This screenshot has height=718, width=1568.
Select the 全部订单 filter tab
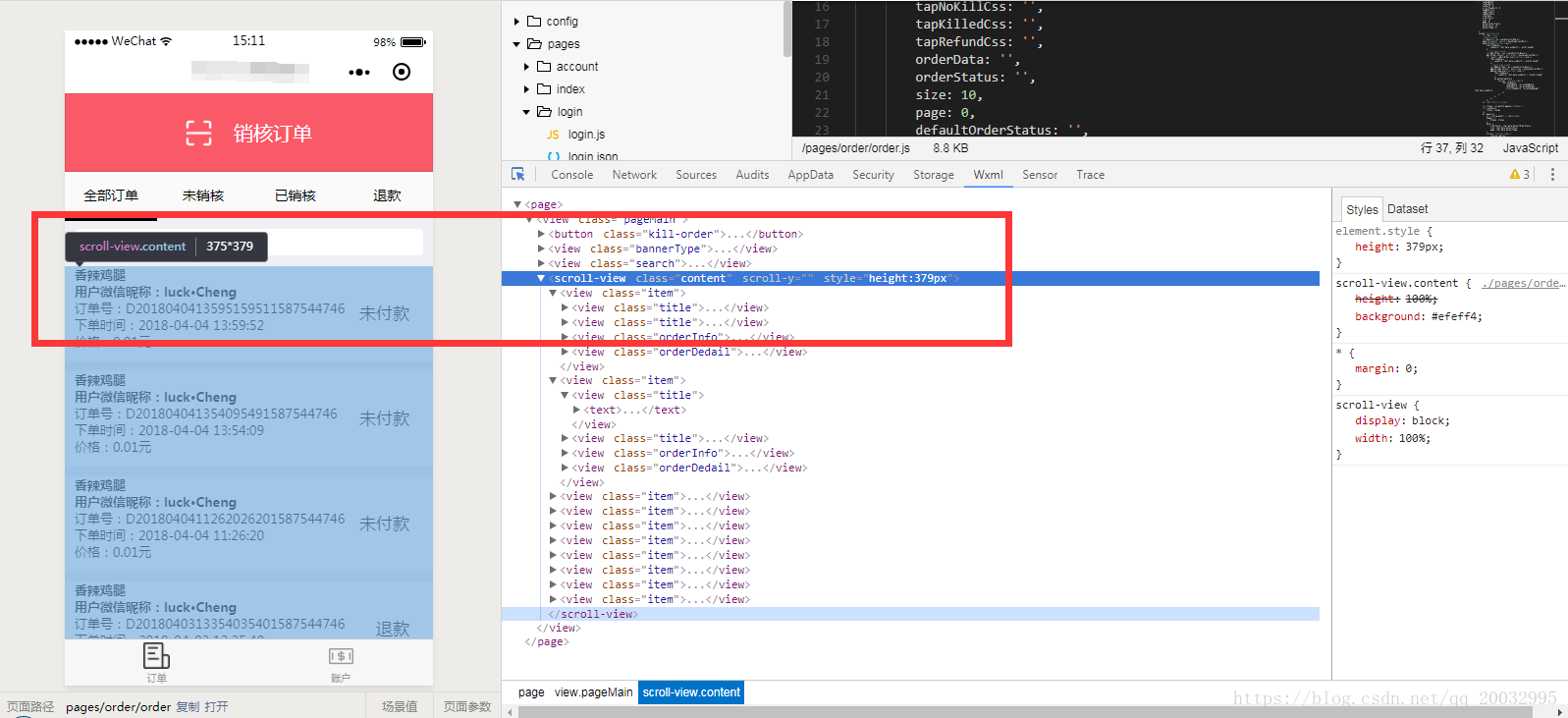(111, 195)
